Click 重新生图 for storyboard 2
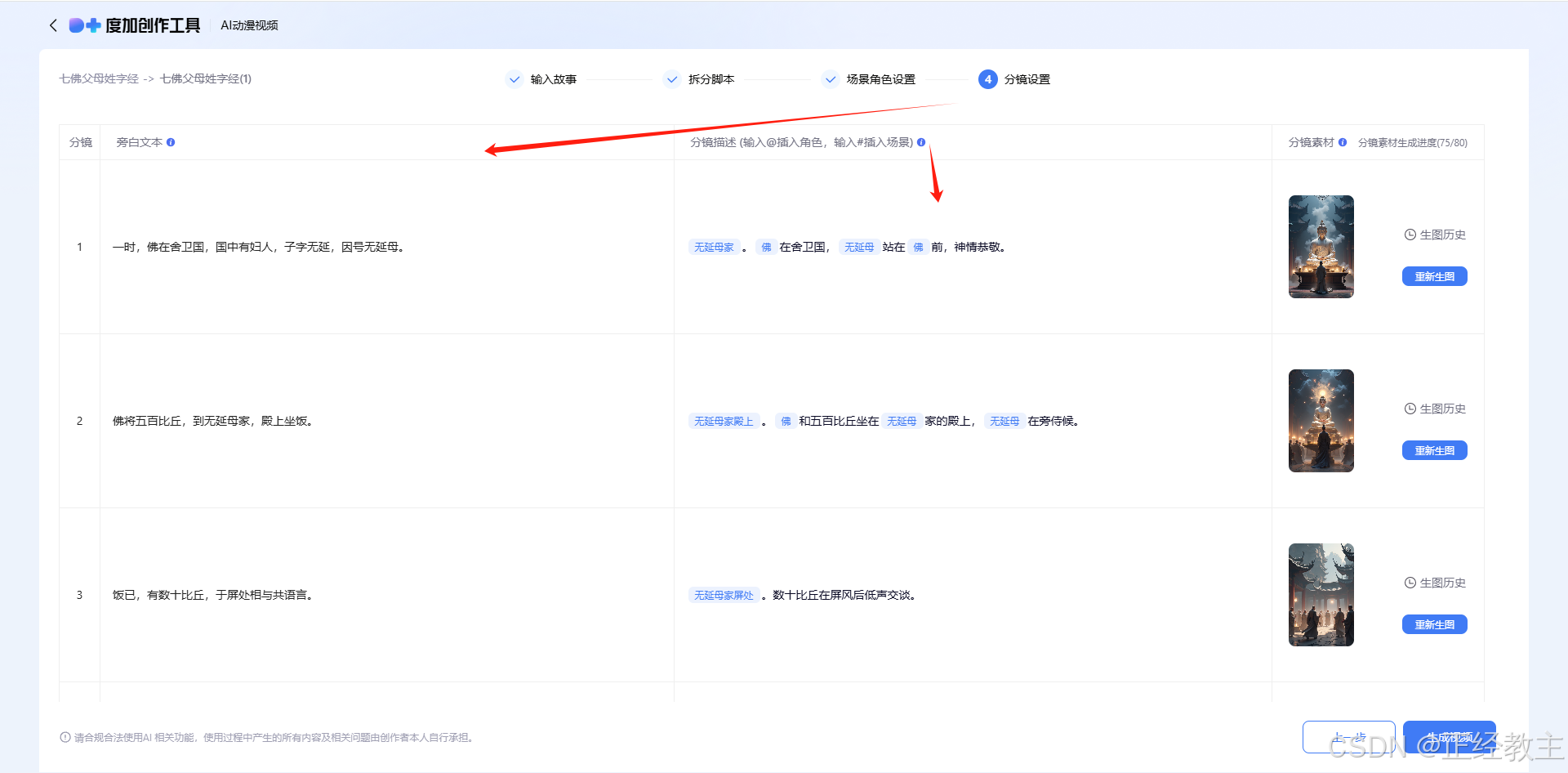This screenshot has width=1568, height=773. (x=1435, y=450)
